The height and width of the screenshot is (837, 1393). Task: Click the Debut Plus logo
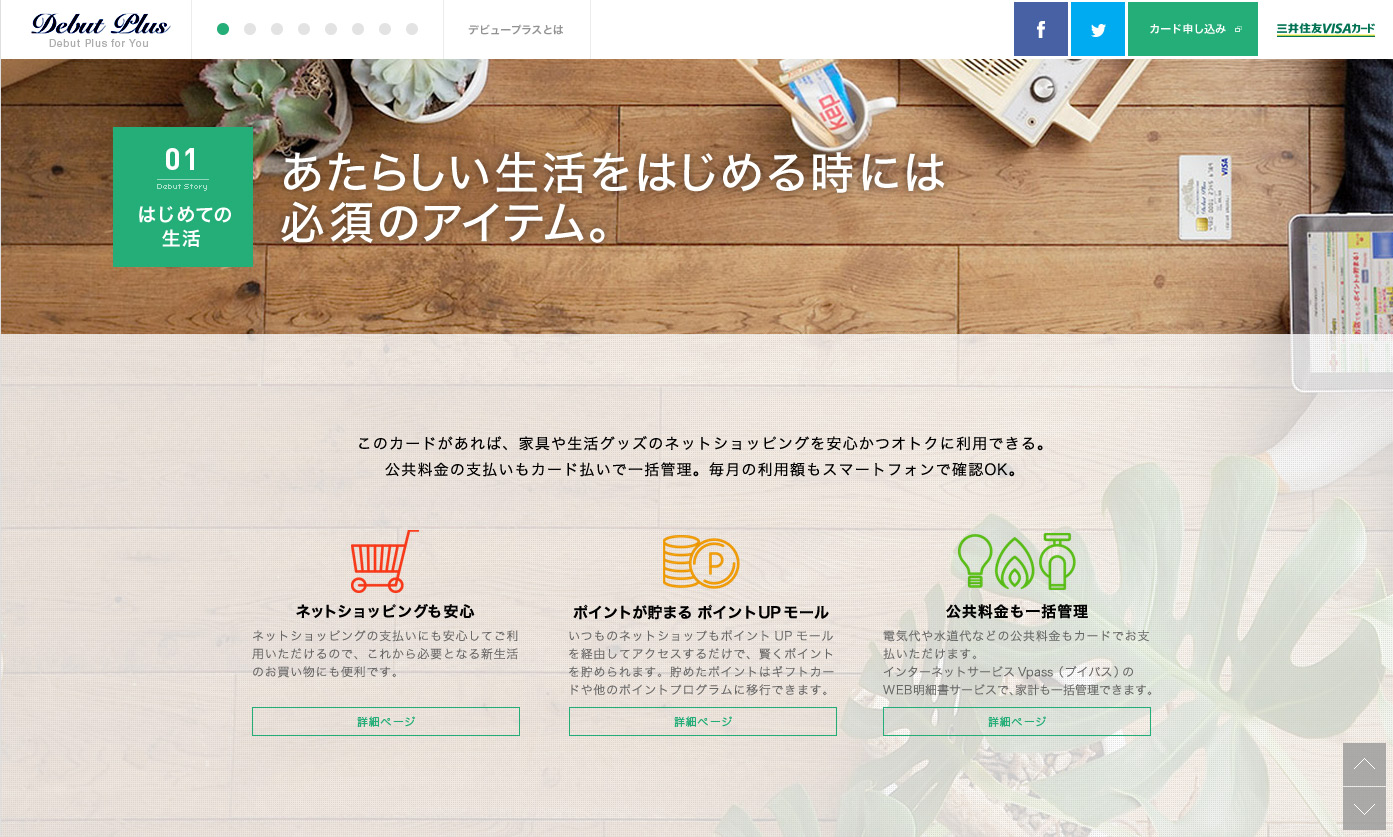(99, 30)
